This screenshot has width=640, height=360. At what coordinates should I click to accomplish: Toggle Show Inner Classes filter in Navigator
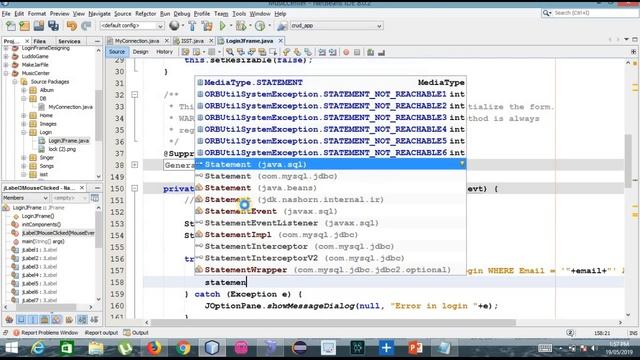[x=57, y=319]
